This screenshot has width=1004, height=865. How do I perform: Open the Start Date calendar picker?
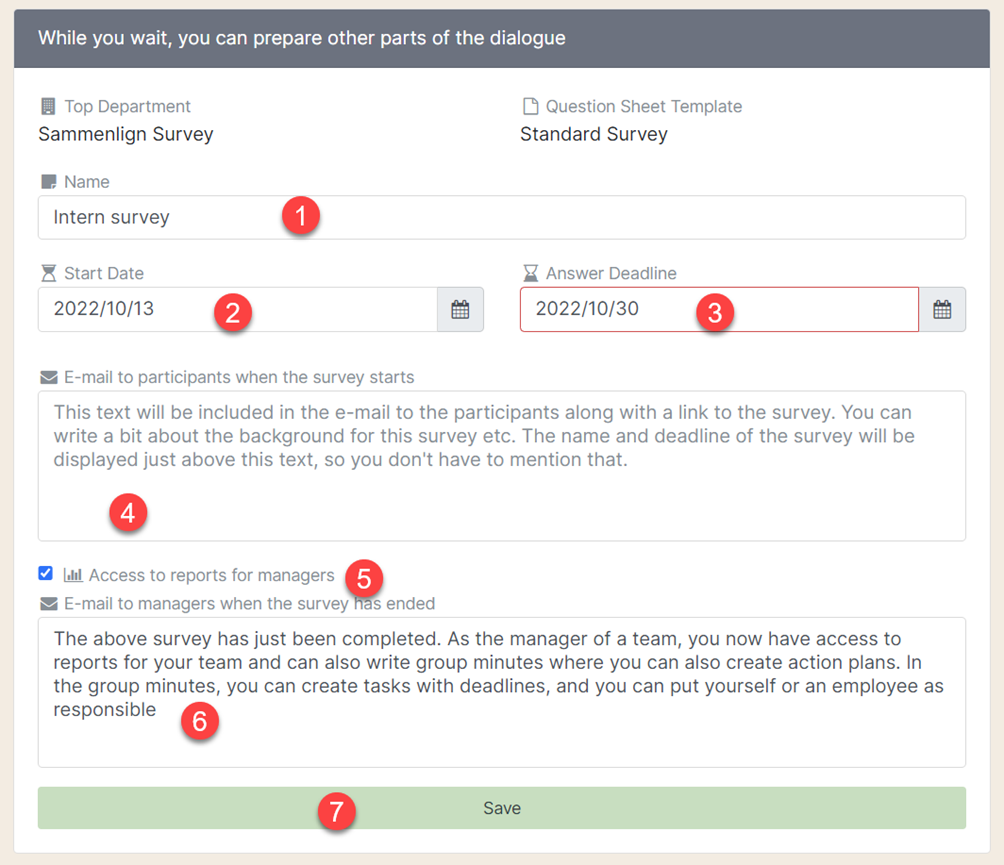click(460, 309)
